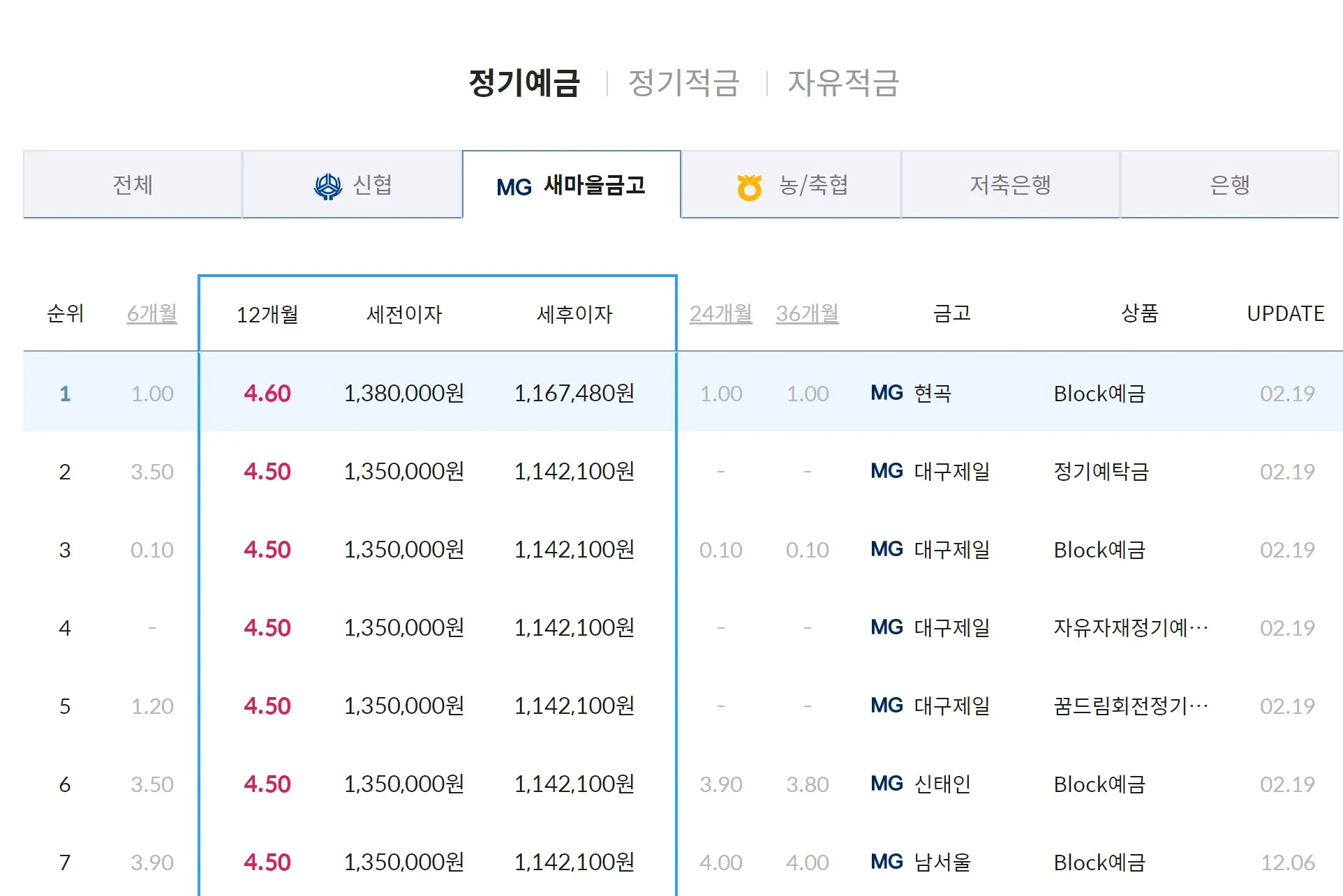Sort by the 6개월 column link

(152, 313)
